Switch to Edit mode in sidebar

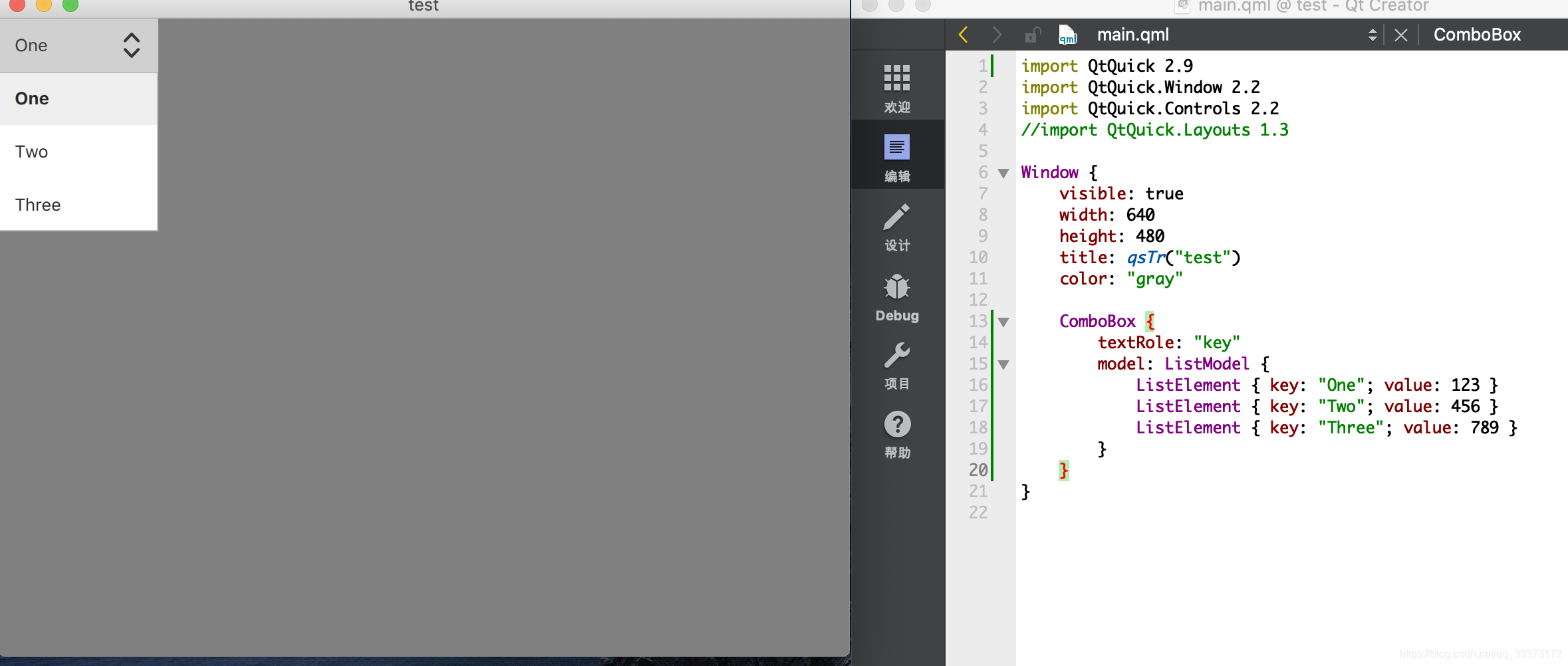tap(897, 156)
